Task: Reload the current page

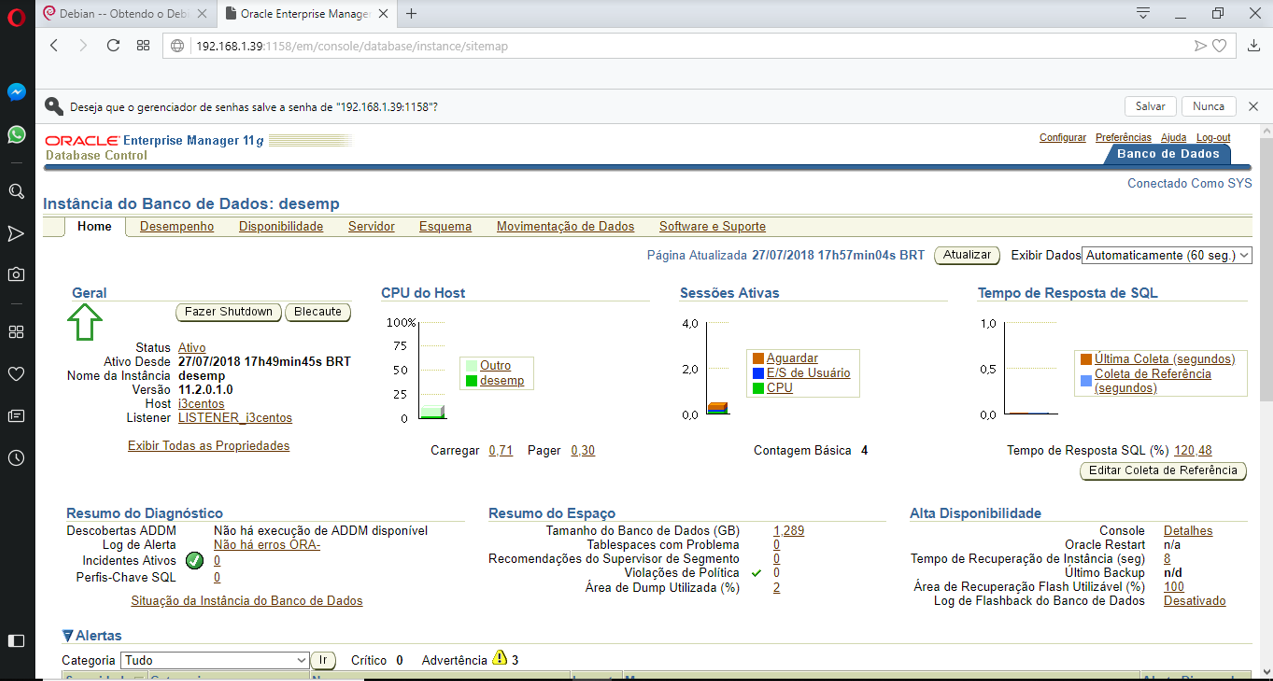Action: click(x=113, y=46)
